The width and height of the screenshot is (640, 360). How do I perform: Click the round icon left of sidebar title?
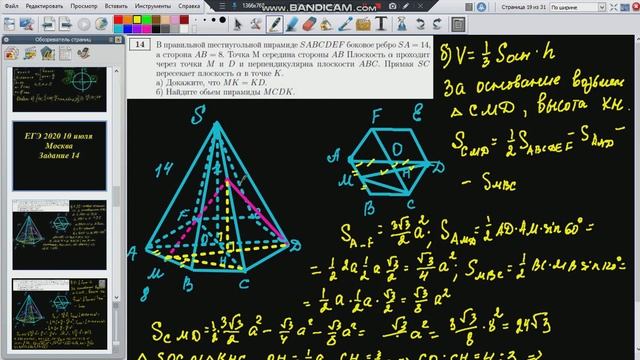coord(6,40)
